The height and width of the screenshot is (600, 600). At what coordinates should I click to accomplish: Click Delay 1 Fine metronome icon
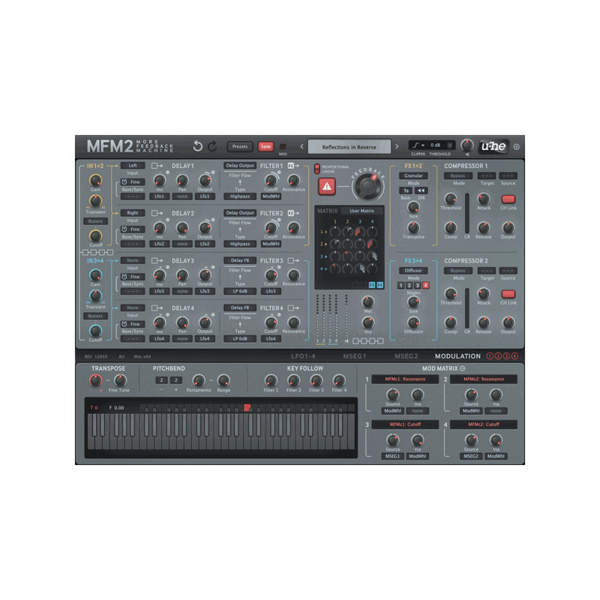point(124,182)
